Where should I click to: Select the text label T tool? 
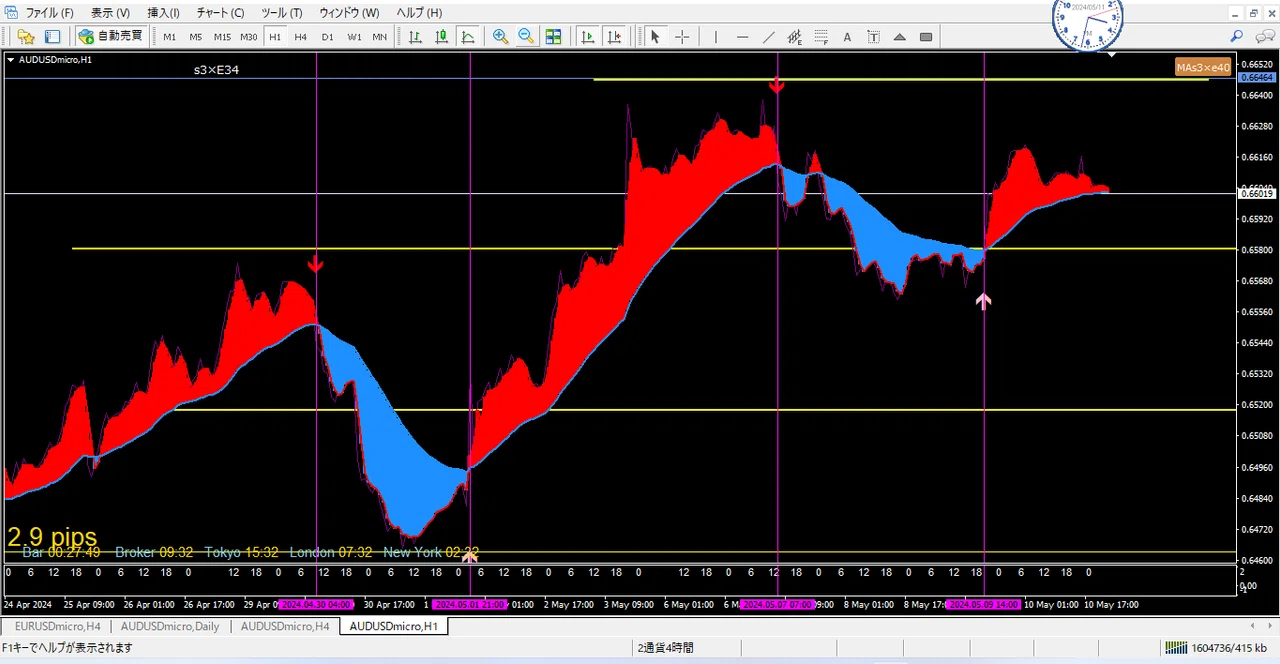873,36
